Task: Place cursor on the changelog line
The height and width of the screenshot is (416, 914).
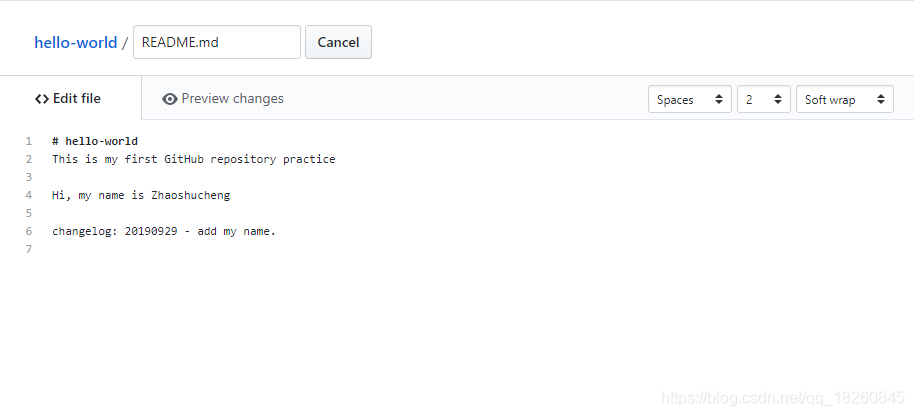Action: coord(164,231)
